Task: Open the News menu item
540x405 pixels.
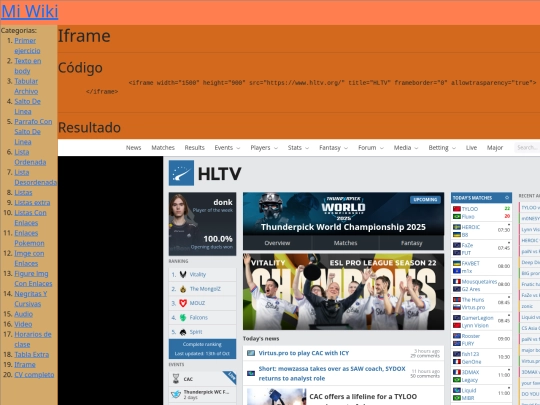Action: point(133,148)
